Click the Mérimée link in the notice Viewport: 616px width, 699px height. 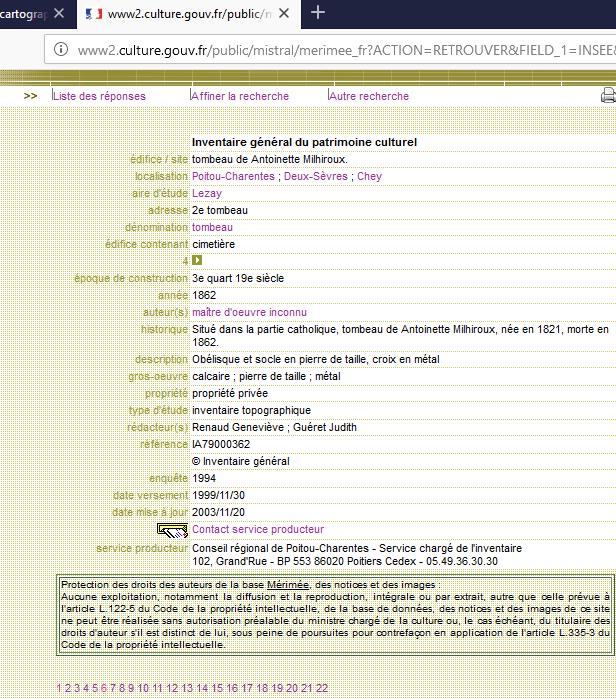pos(288,585)
